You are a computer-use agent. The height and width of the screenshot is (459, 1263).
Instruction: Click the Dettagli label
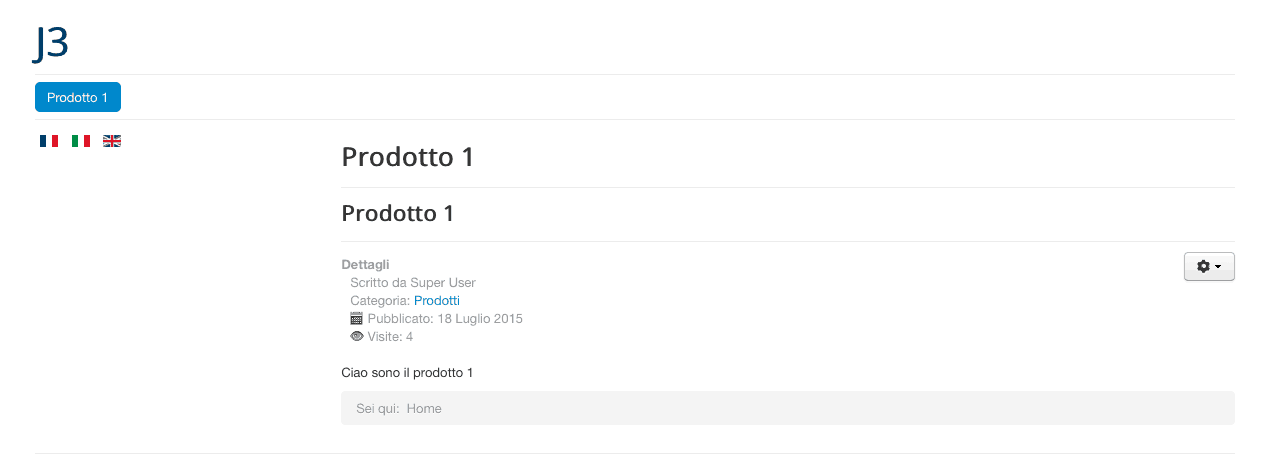[365, 265]
